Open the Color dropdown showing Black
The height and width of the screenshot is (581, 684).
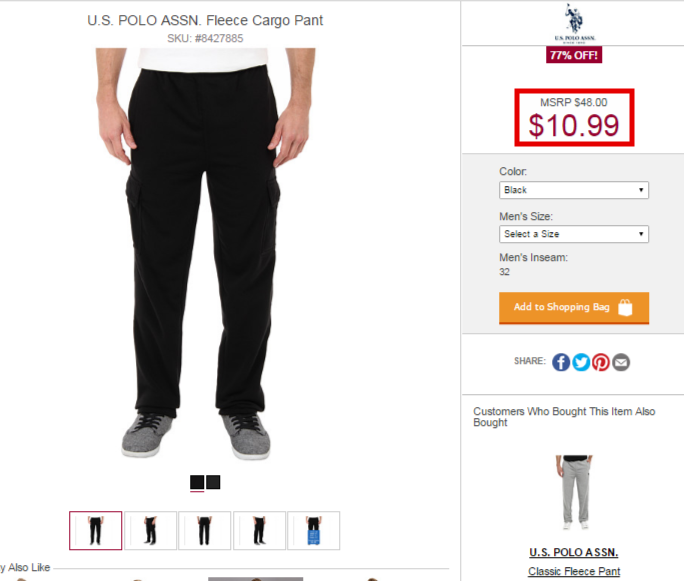coord(574,190)
